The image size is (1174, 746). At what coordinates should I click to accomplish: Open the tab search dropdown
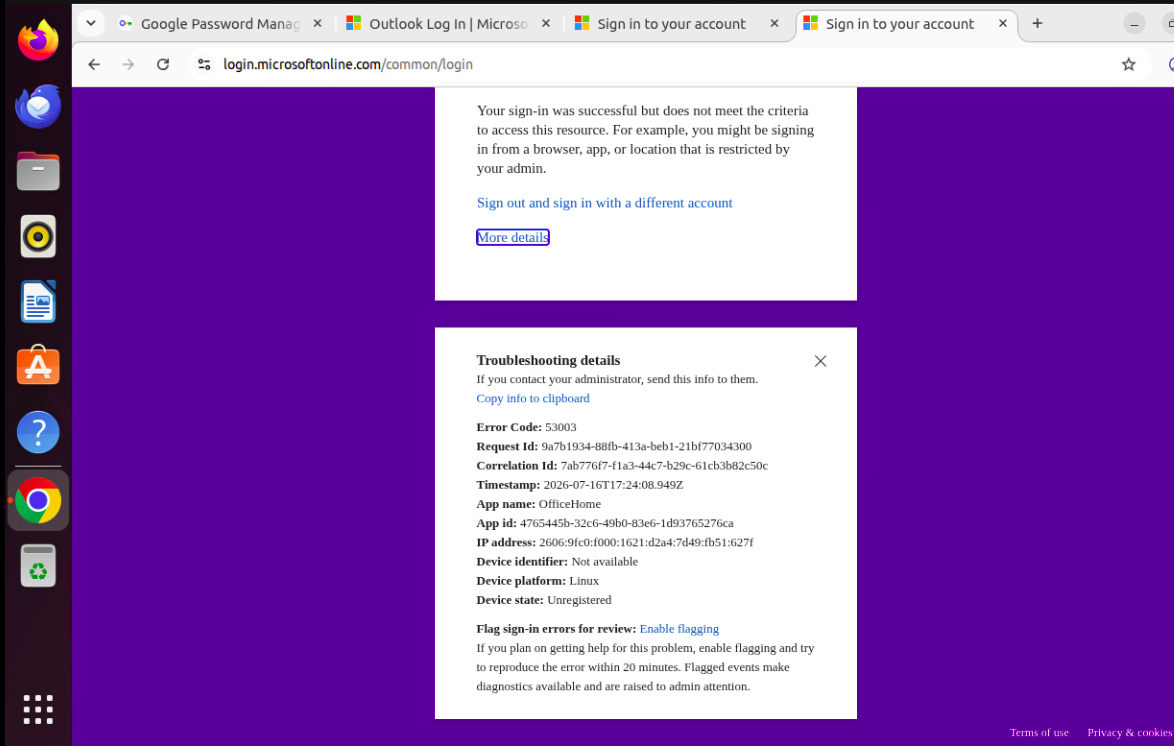point(91,23)
